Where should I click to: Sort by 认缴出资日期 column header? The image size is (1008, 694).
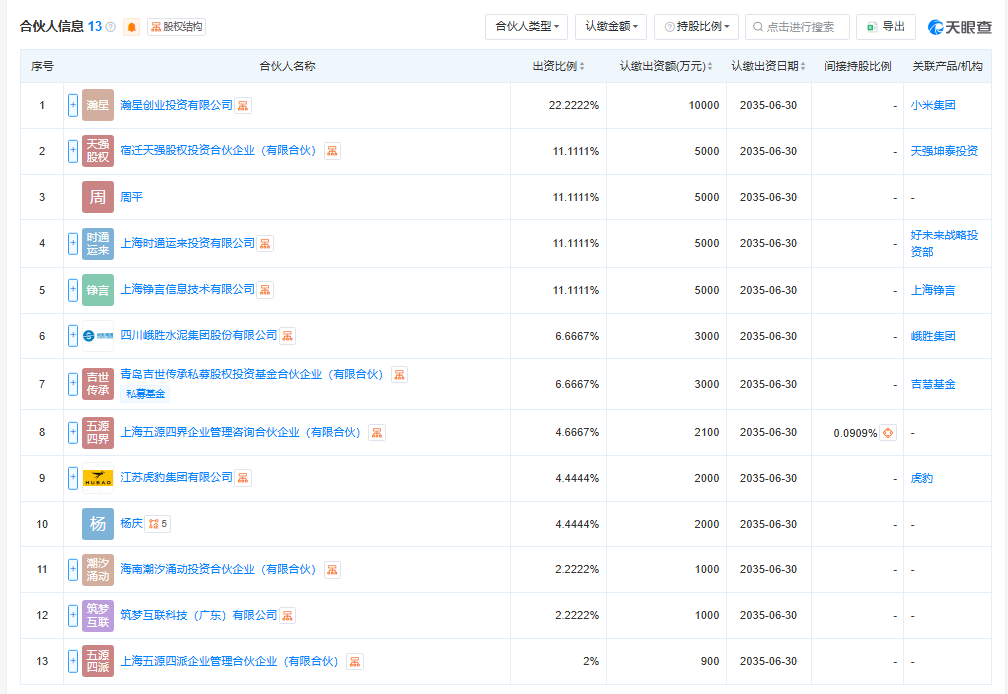pos(768,66)
